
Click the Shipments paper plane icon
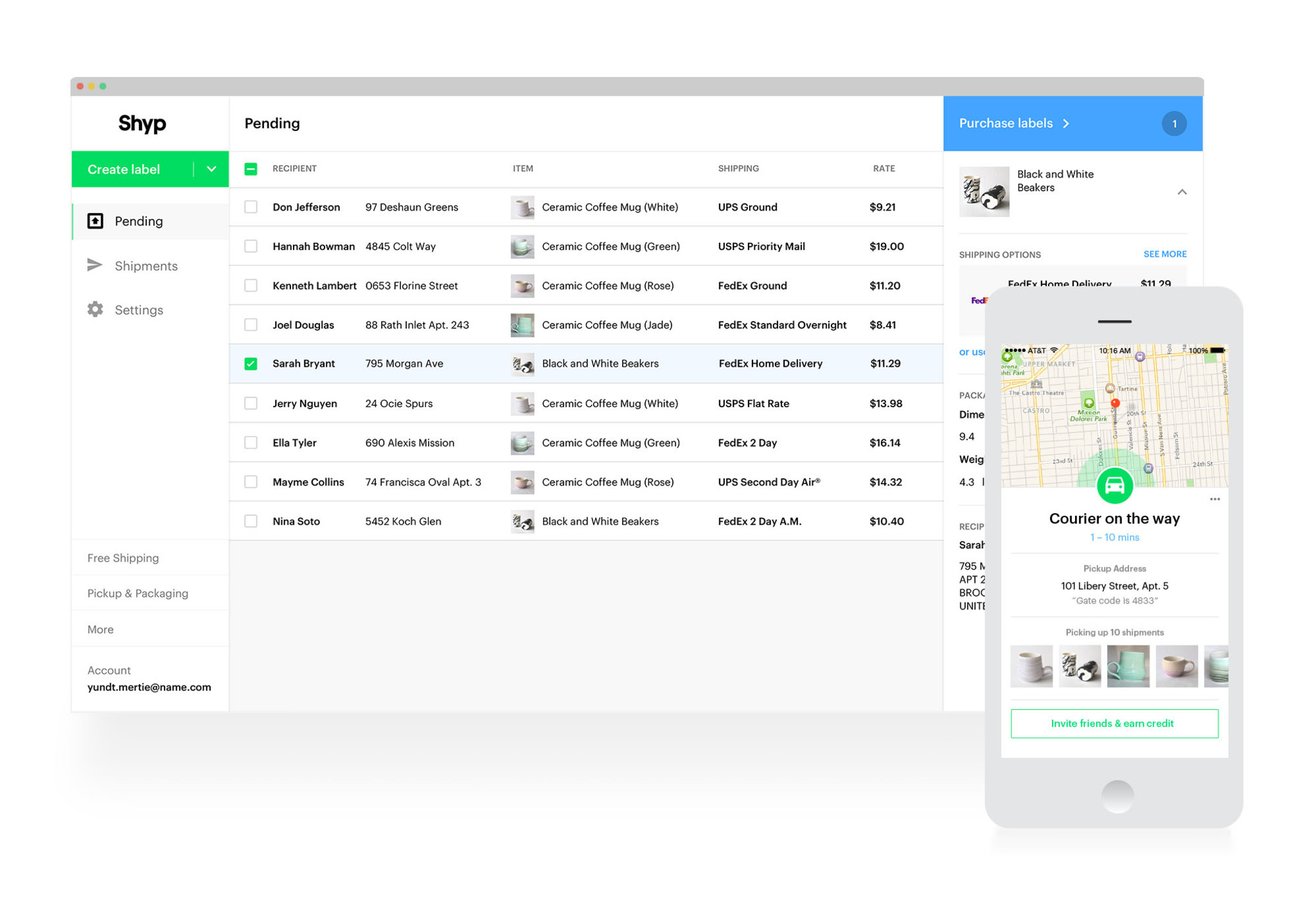coord(94,265)
